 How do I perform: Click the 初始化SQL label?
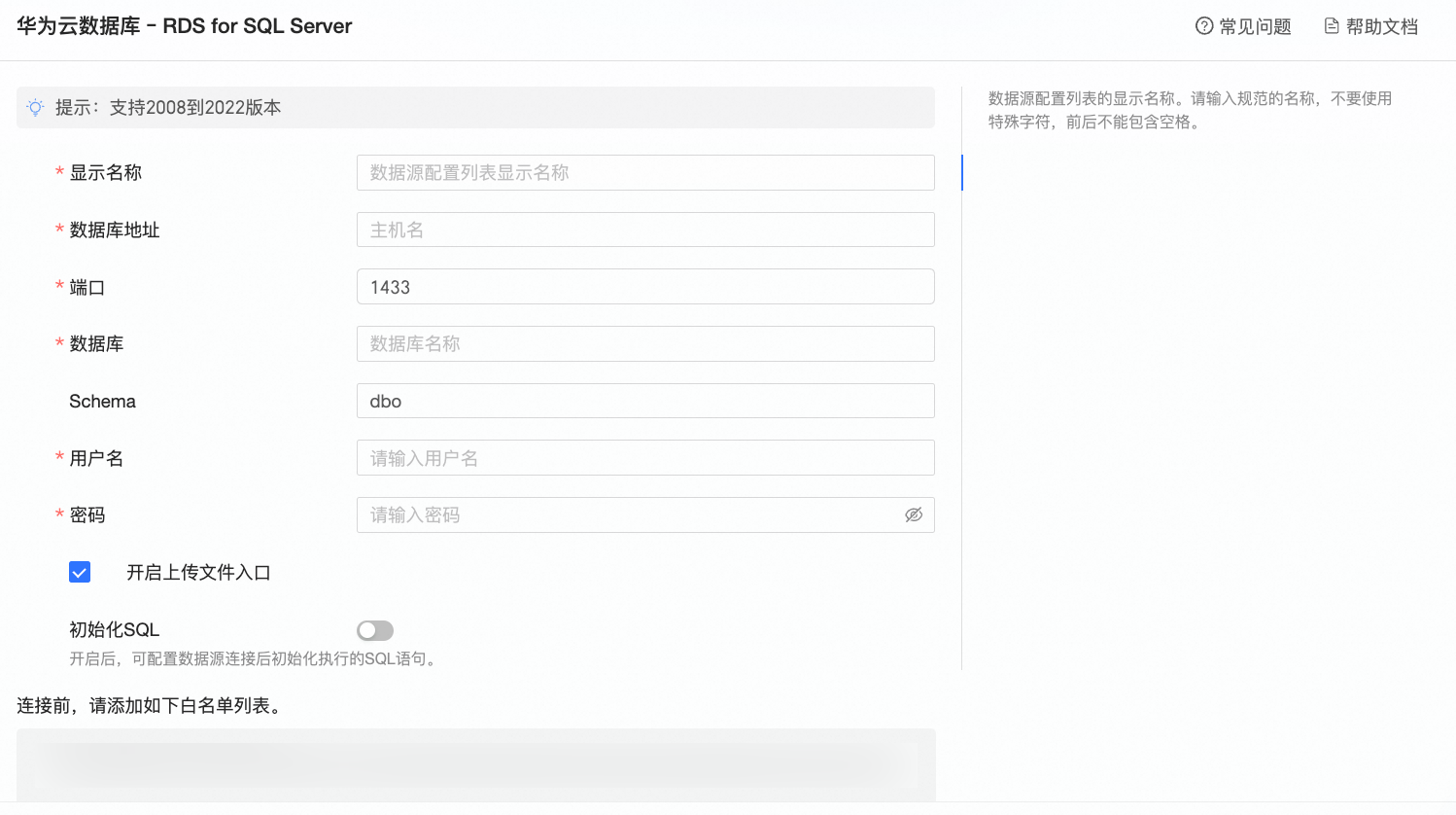coord(114,630)
